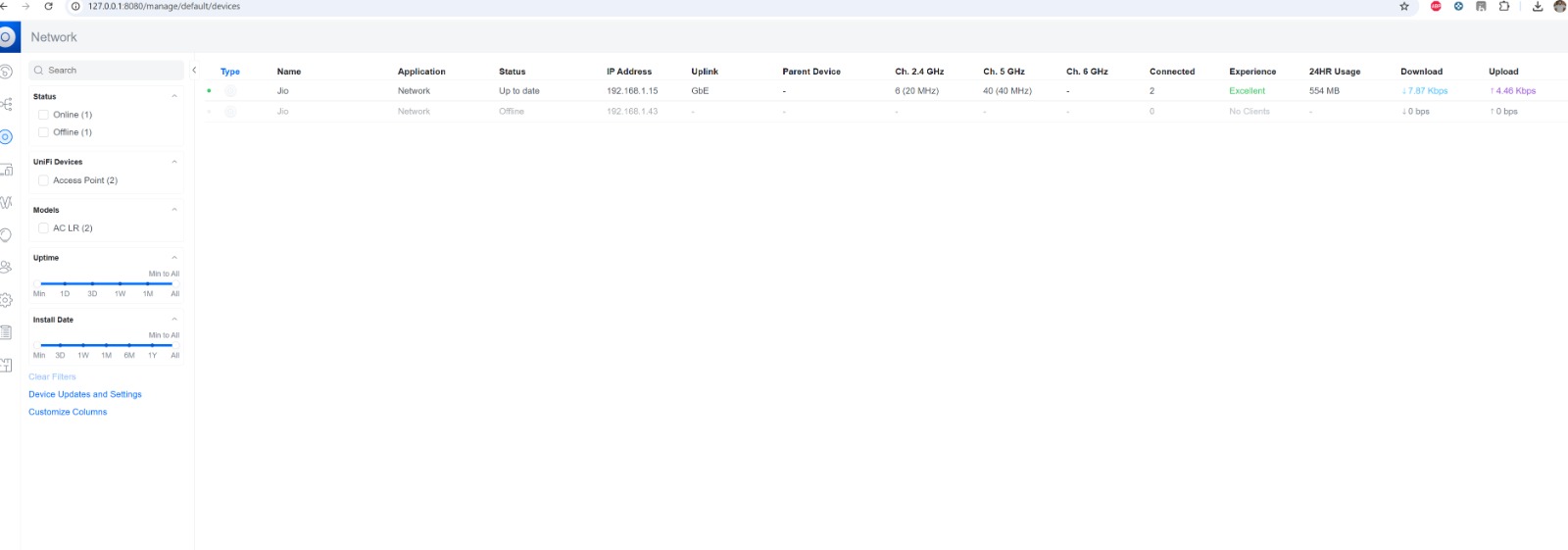Open the browser Downloads icon
Image resolution: width=1568 pixels, height=550 pixels.
(1537, 7)
